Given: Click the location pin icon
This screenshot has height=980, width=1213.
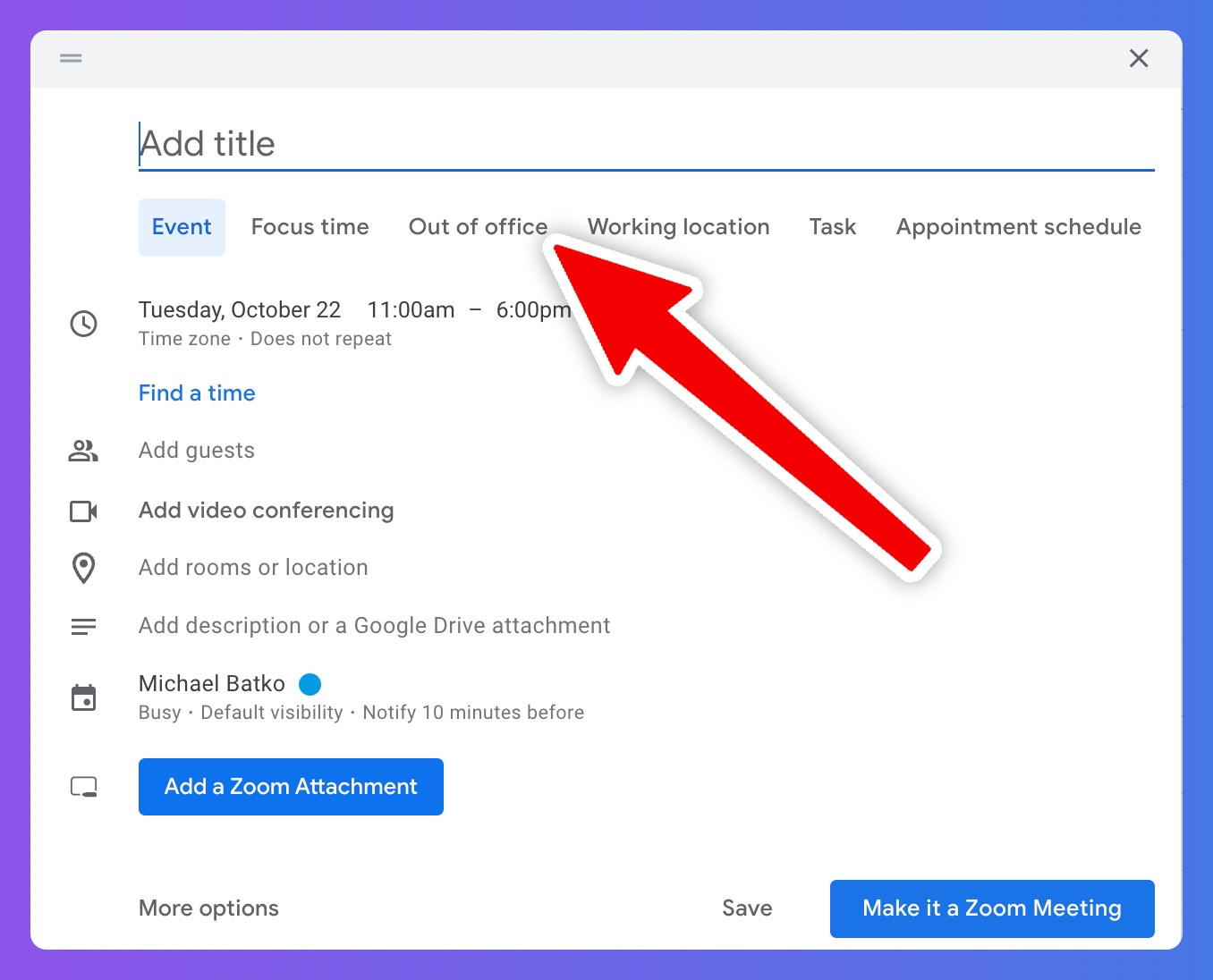Looking at the screenshot, I should [x=84, y=568].
